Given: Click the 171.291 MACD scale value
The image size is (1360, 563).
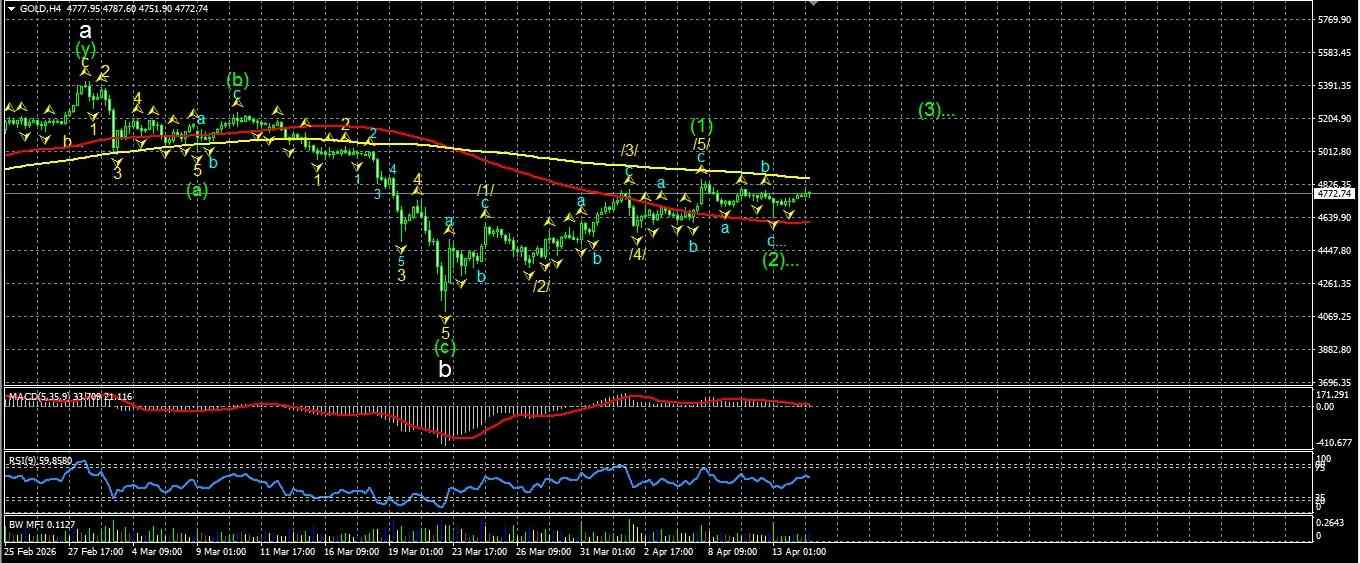Looking at the screenshot, I should [x=1333, y=395].
